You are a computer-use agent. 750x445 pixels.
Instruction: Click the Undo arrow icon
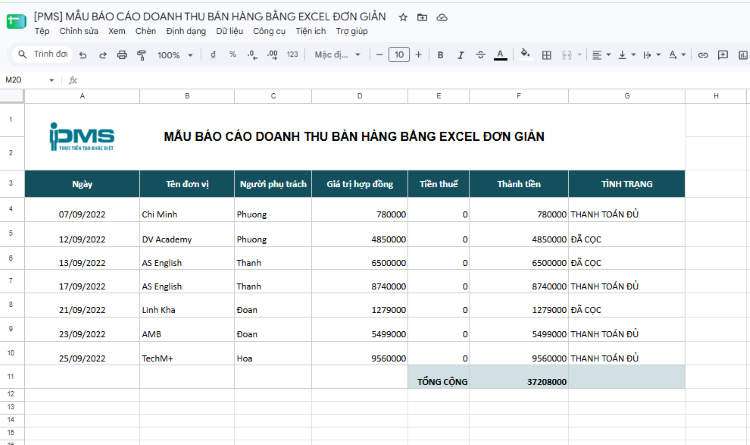point(83,55)
